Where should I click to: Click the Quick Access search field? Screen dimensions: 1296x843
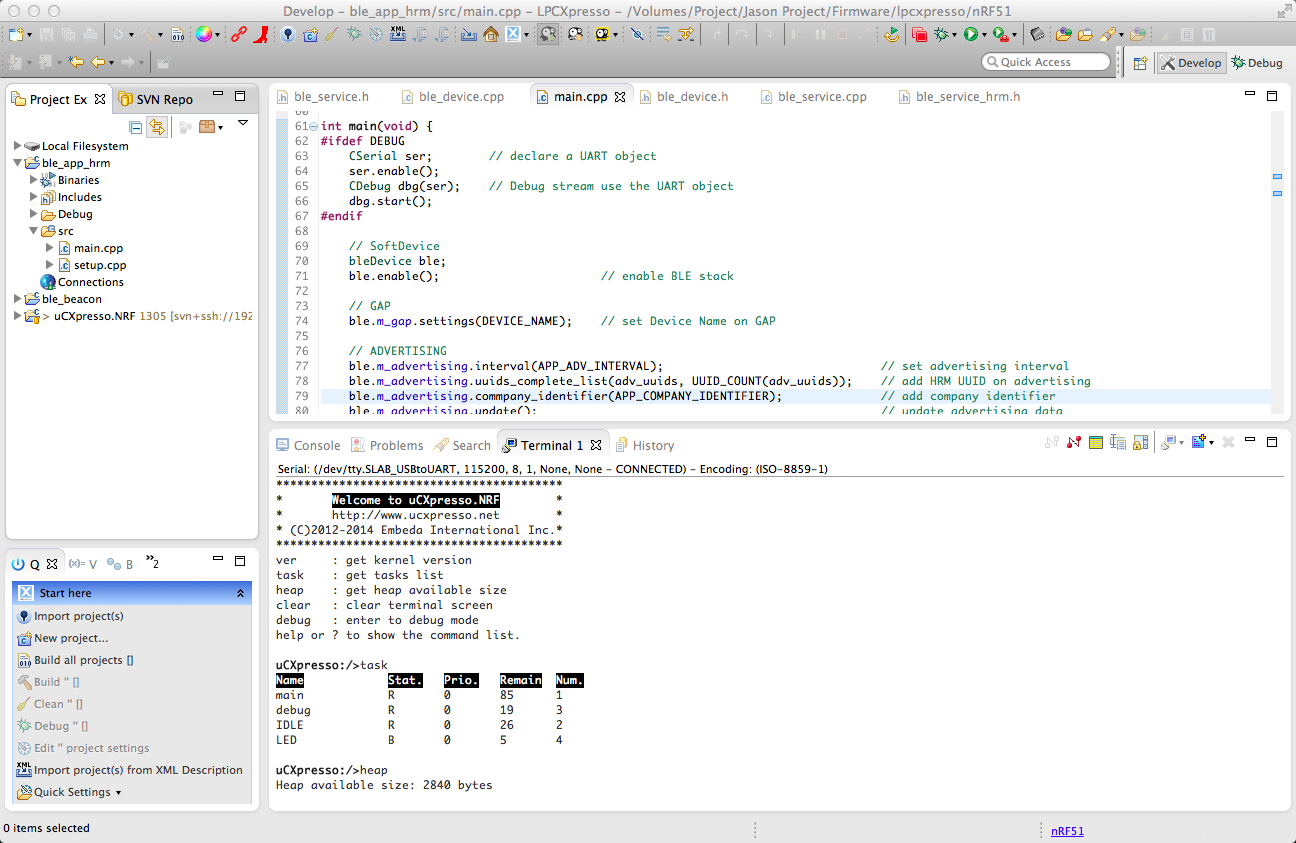(x=1046, y=62)
